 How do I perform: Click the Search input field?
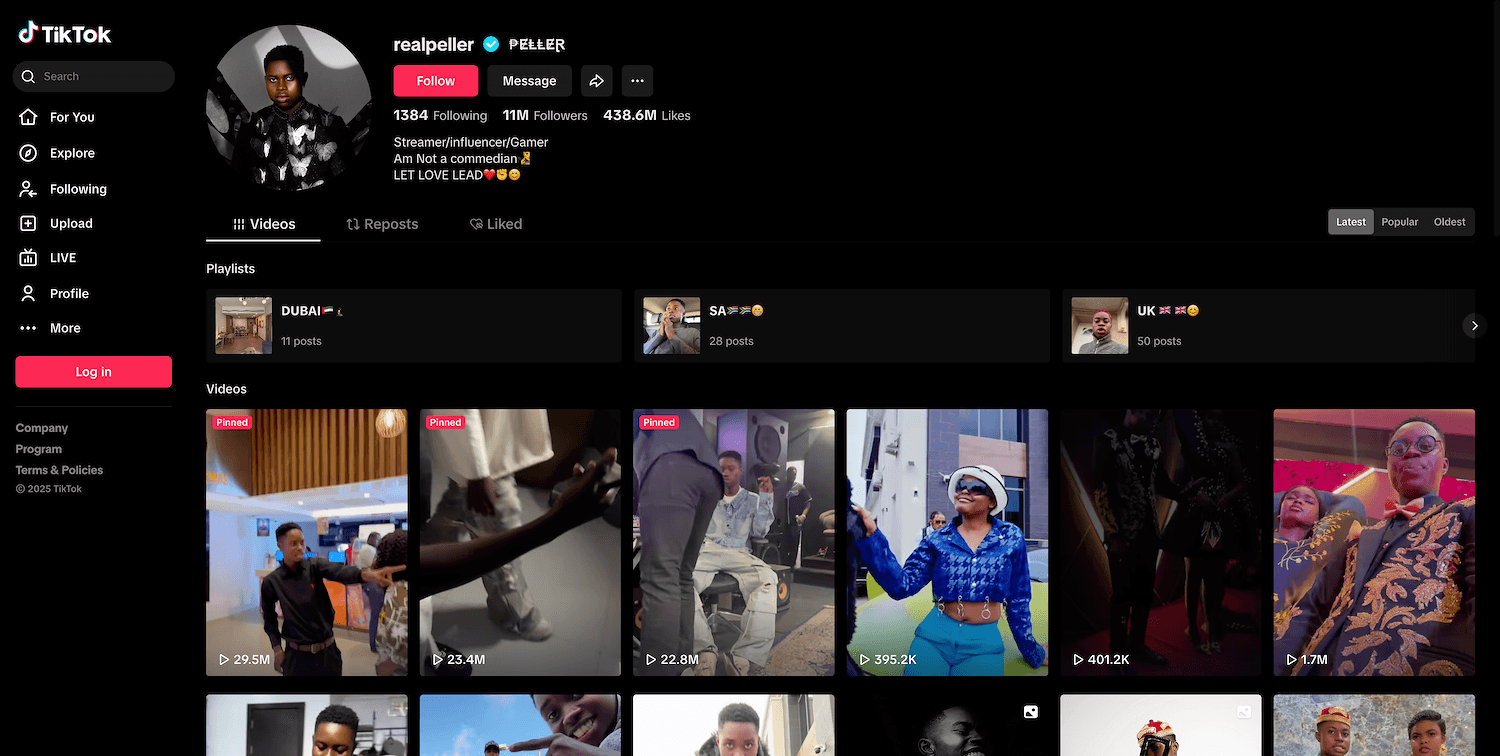pos(100,76)
